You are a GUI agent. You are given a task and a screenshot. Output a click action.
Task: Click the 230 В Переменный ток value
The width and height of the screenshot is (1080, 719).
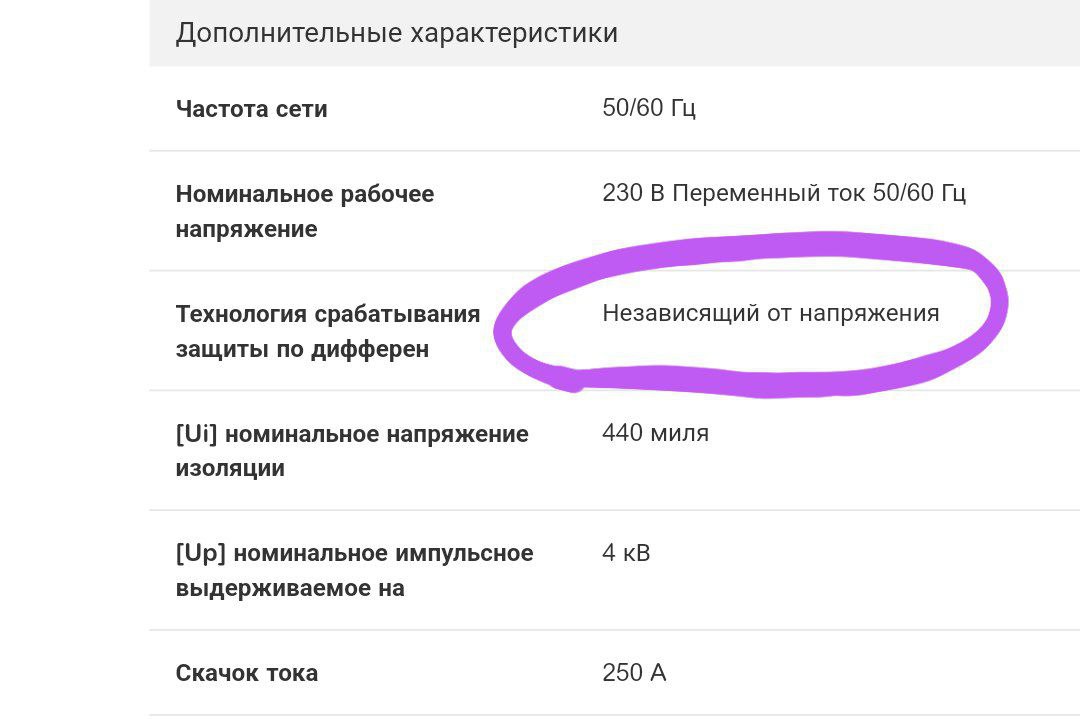[x=784, y=193]
